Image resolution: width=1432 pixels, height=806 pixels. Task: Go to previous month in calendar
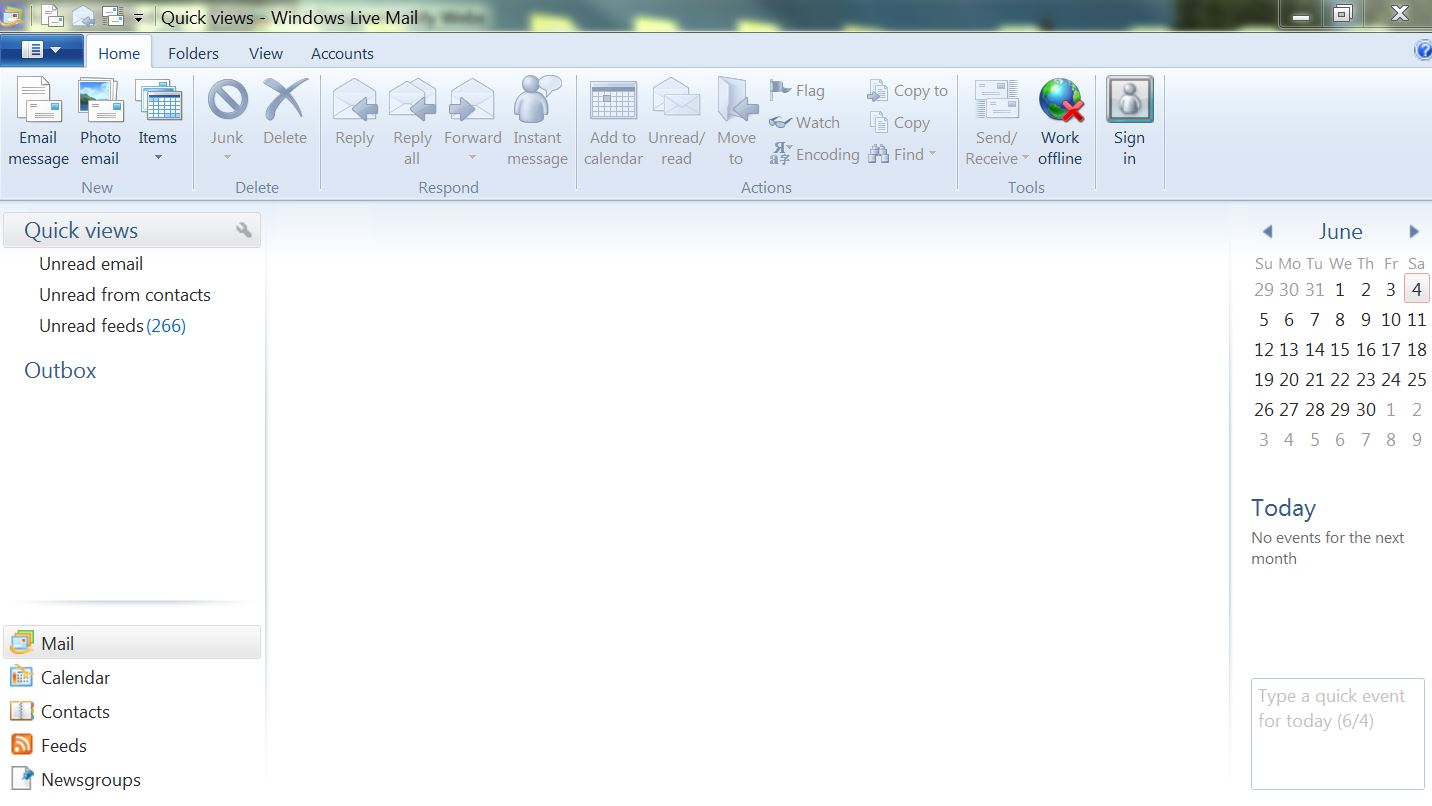(1267, 232)
